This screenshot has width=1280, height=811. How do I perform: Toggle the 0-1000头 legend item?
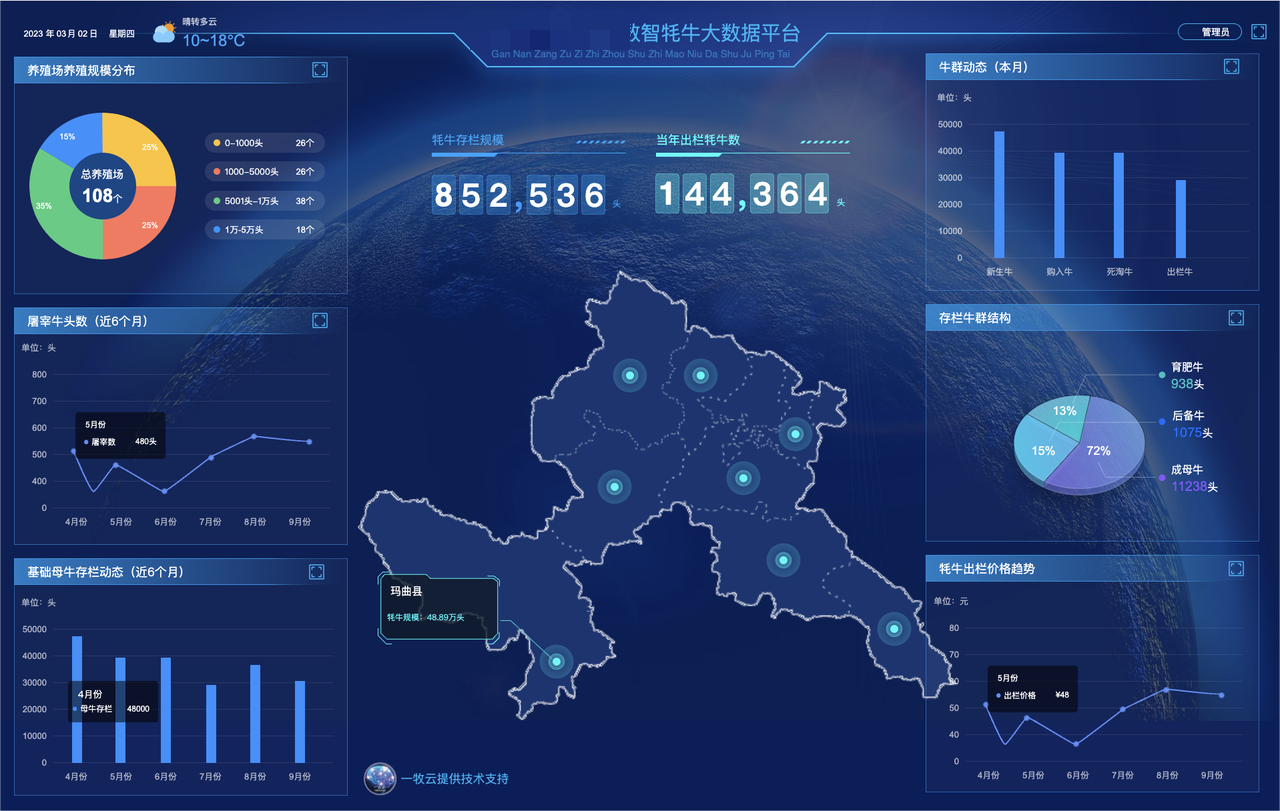[264, 143]
